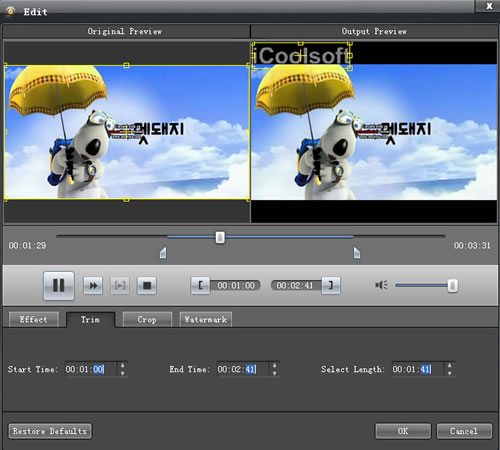This screenshot has width=500, height=450.
Task: Click the Select Length input field
Action: click(x=418, y=369)
